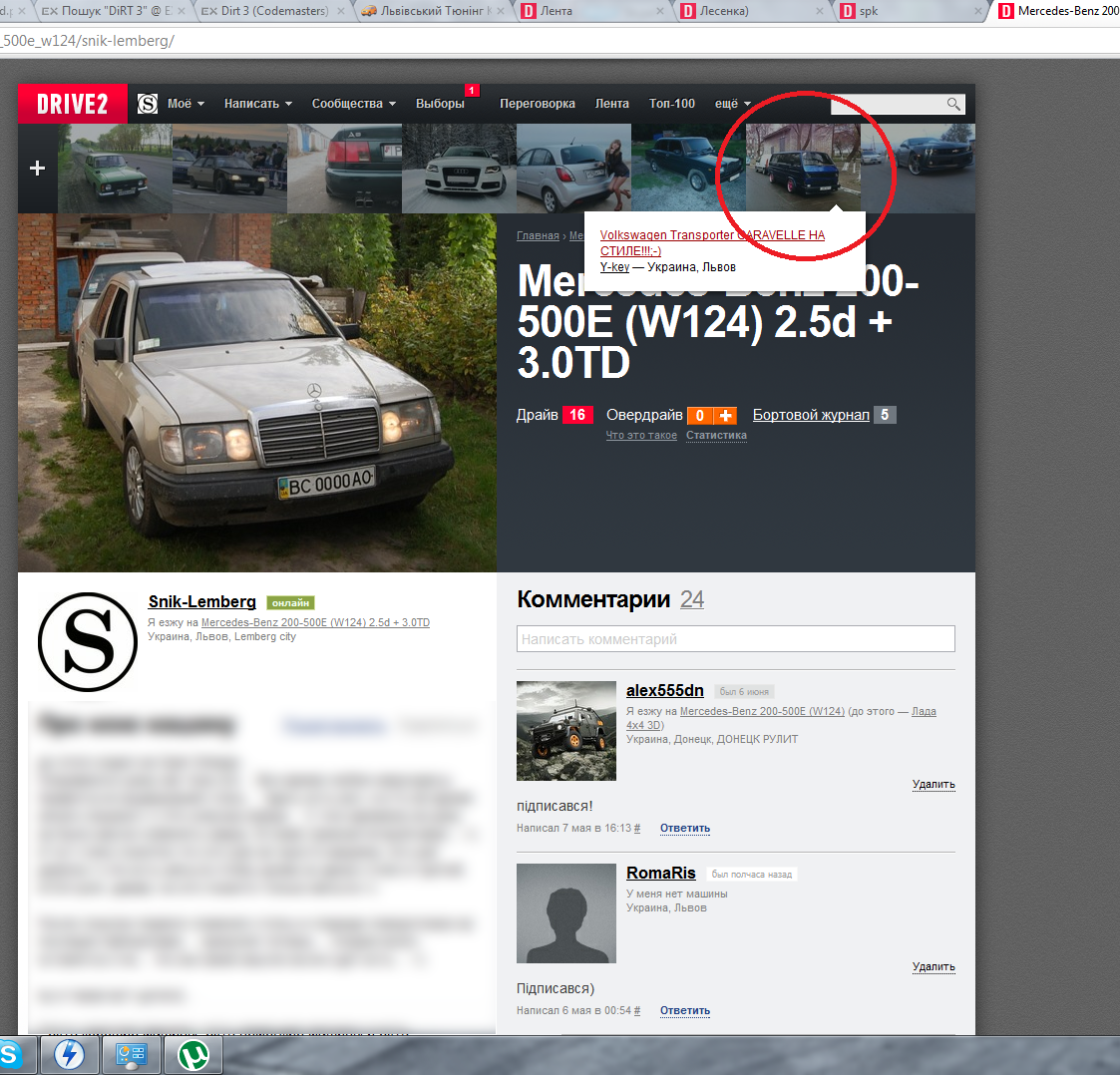This screenshot has width=1120, height=1075.
Task: Open the Camaro thumbnail
Action: [x=918, y=169]
